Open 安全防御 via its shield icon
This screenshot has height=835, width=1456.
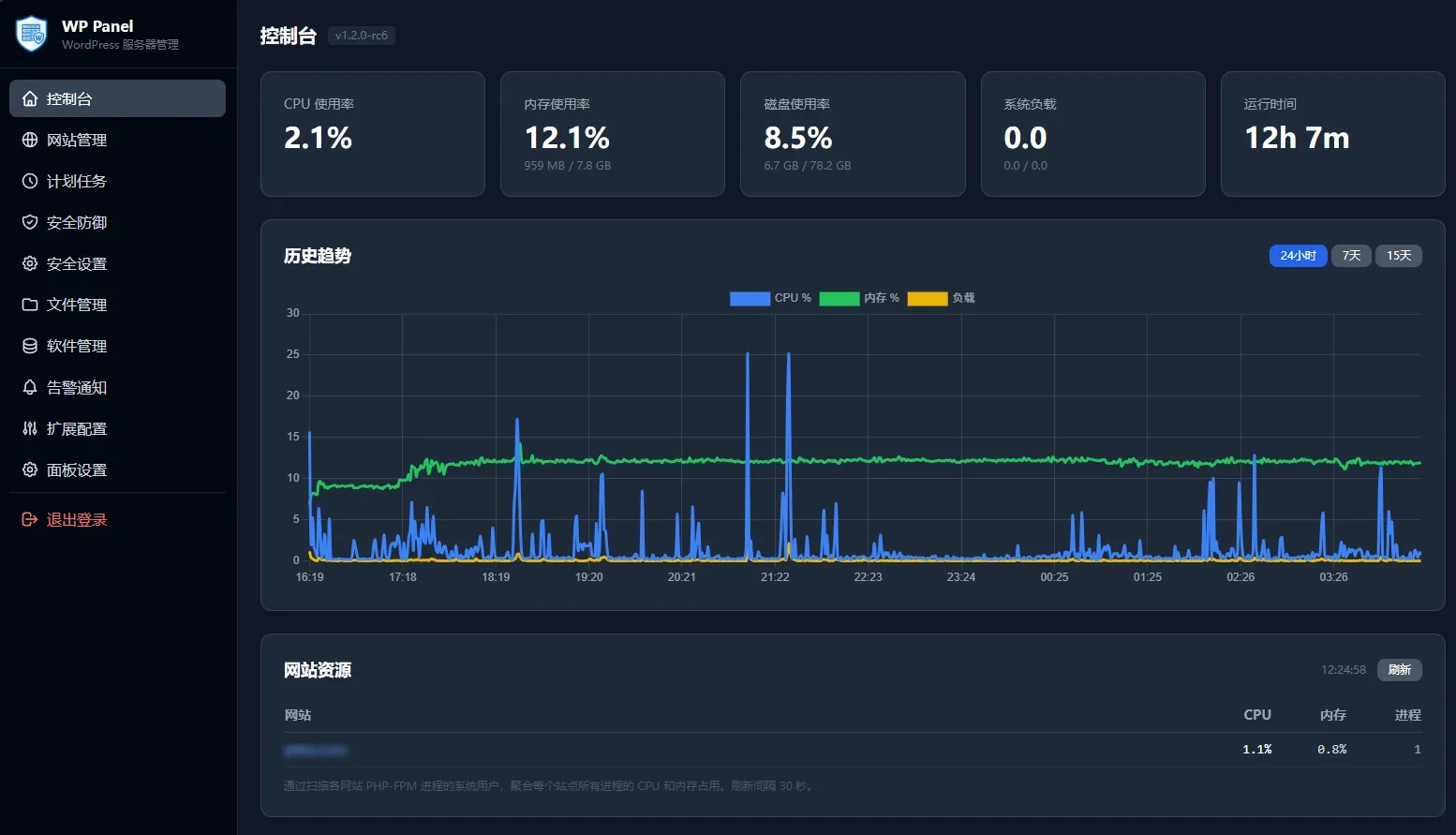pyautogui.click(x=30, y=222)
